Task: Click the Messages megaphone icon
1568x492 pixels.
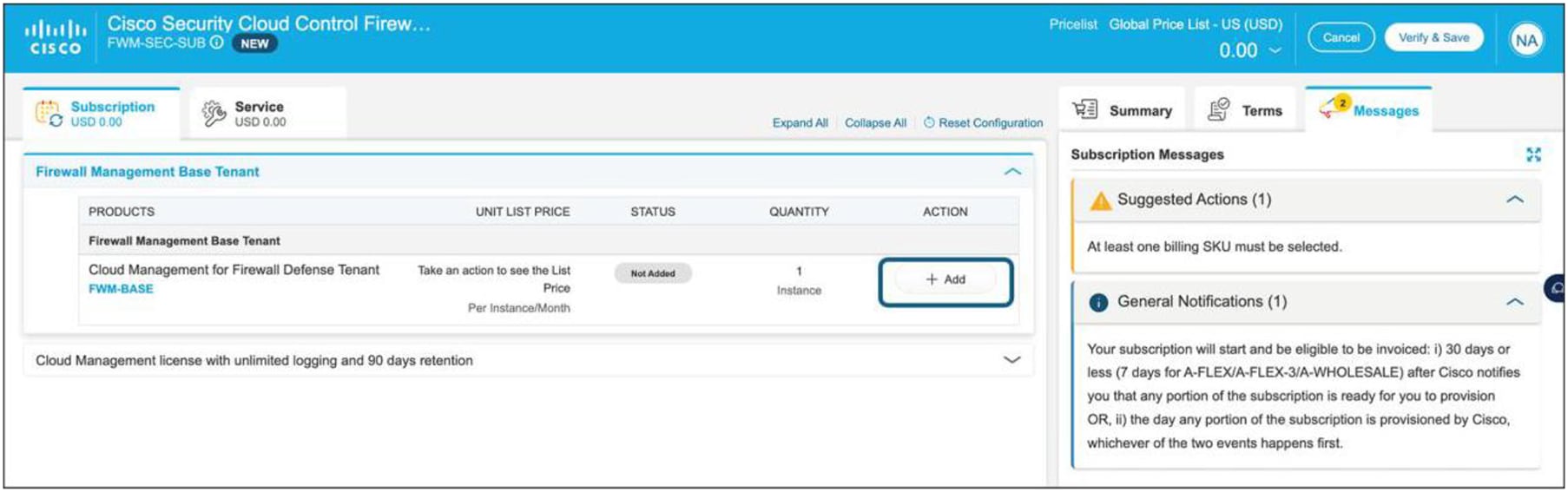Action: pyautogui.click(x=1333, y=108)
